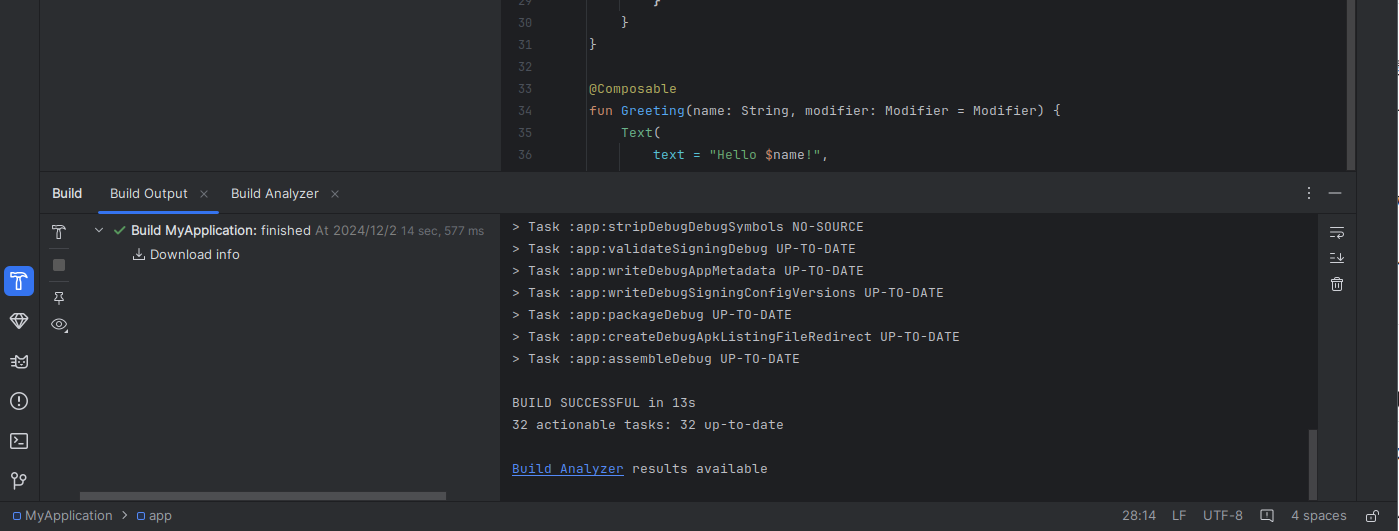Close the Build Output tab
The height and width of the screenshot is (531, 1399).
point(204,194)
